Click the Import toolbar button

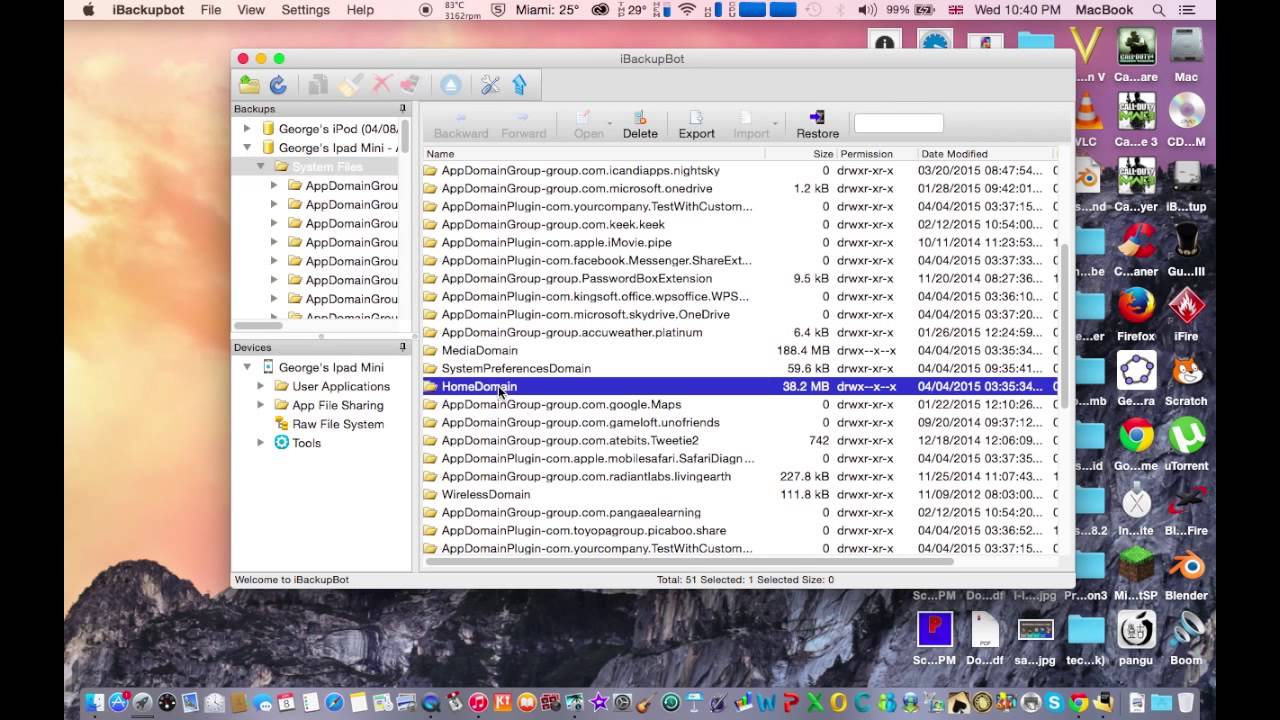coord(751,125)
